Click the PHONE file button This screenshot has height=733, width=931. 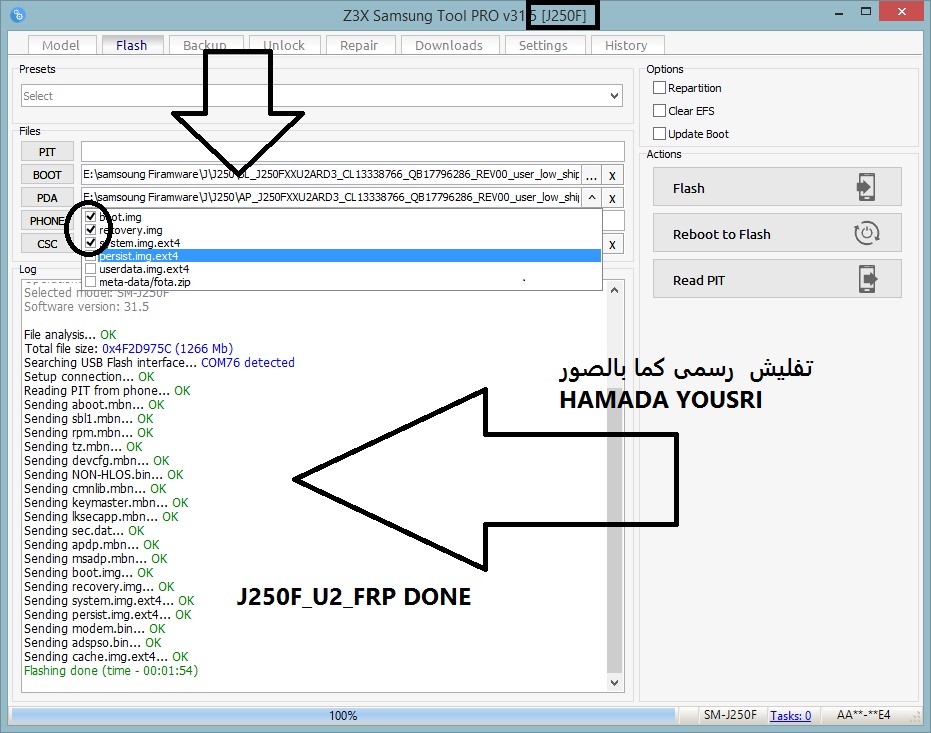[48, 221]
